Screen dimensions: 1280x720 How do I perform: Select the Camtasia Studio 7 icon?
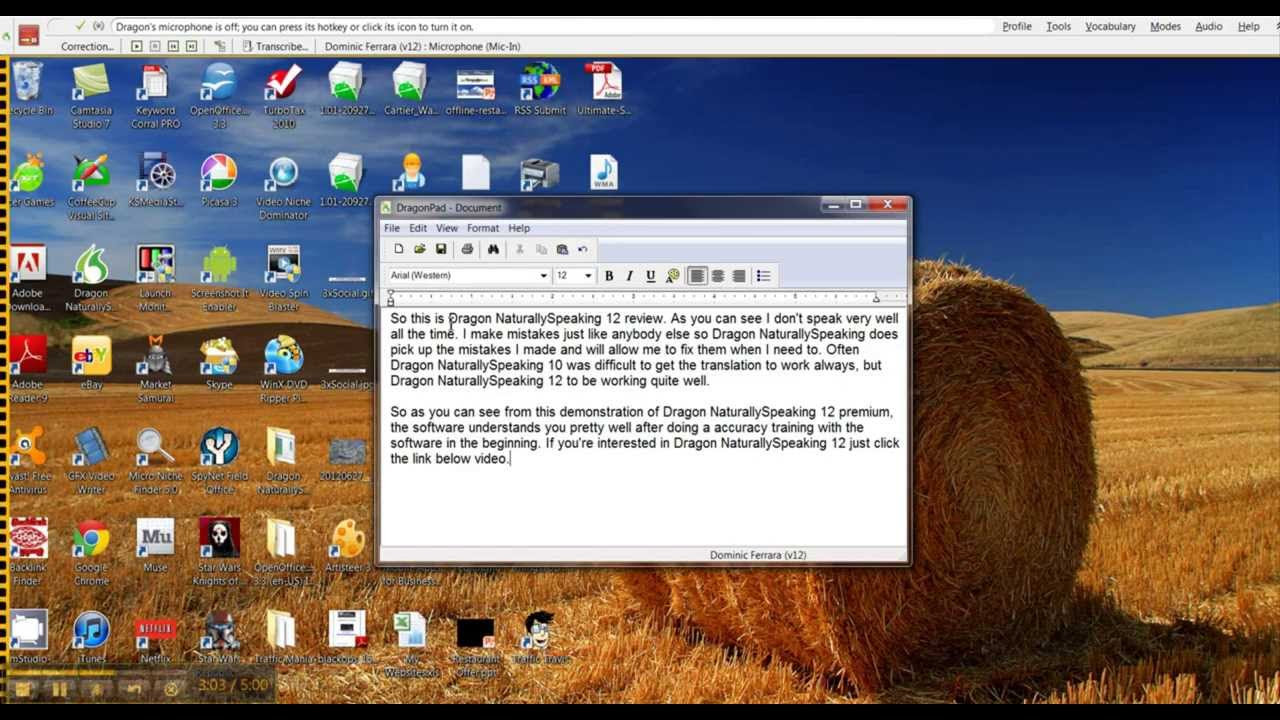[x=91, y=97]
